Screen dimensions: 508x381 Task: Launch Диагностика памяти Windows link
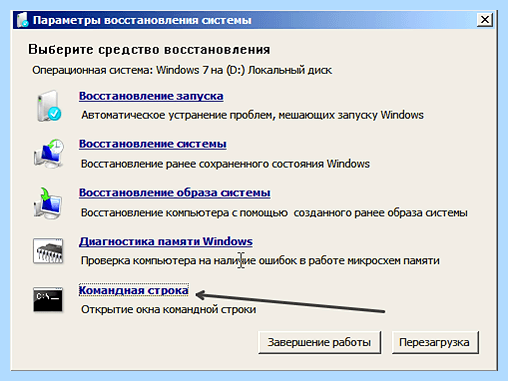(x=166, y=241)
